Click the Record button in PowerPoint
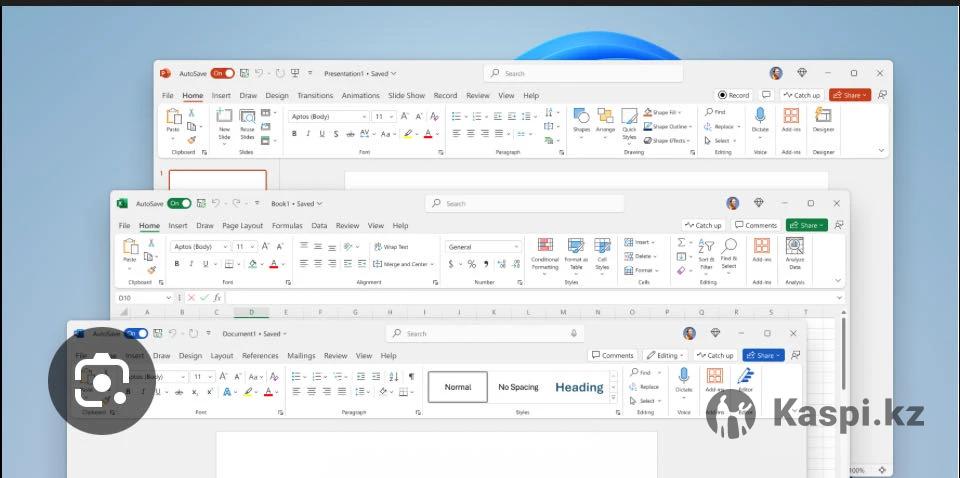This screenshot has height=478, width=960. click(734, 95)
